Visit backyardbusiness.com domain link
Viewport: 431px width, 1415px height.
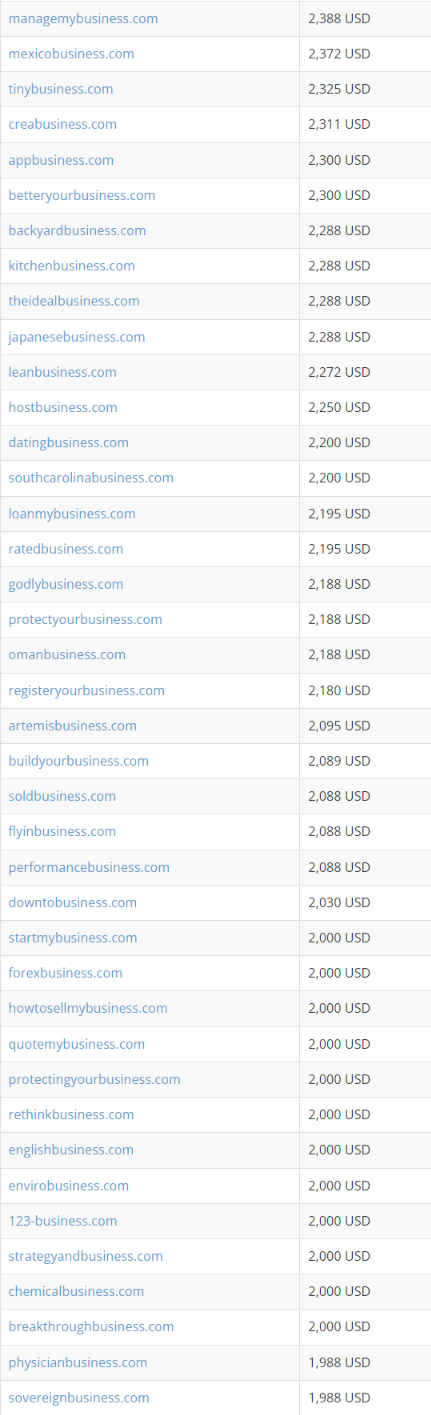click(77, 230)
